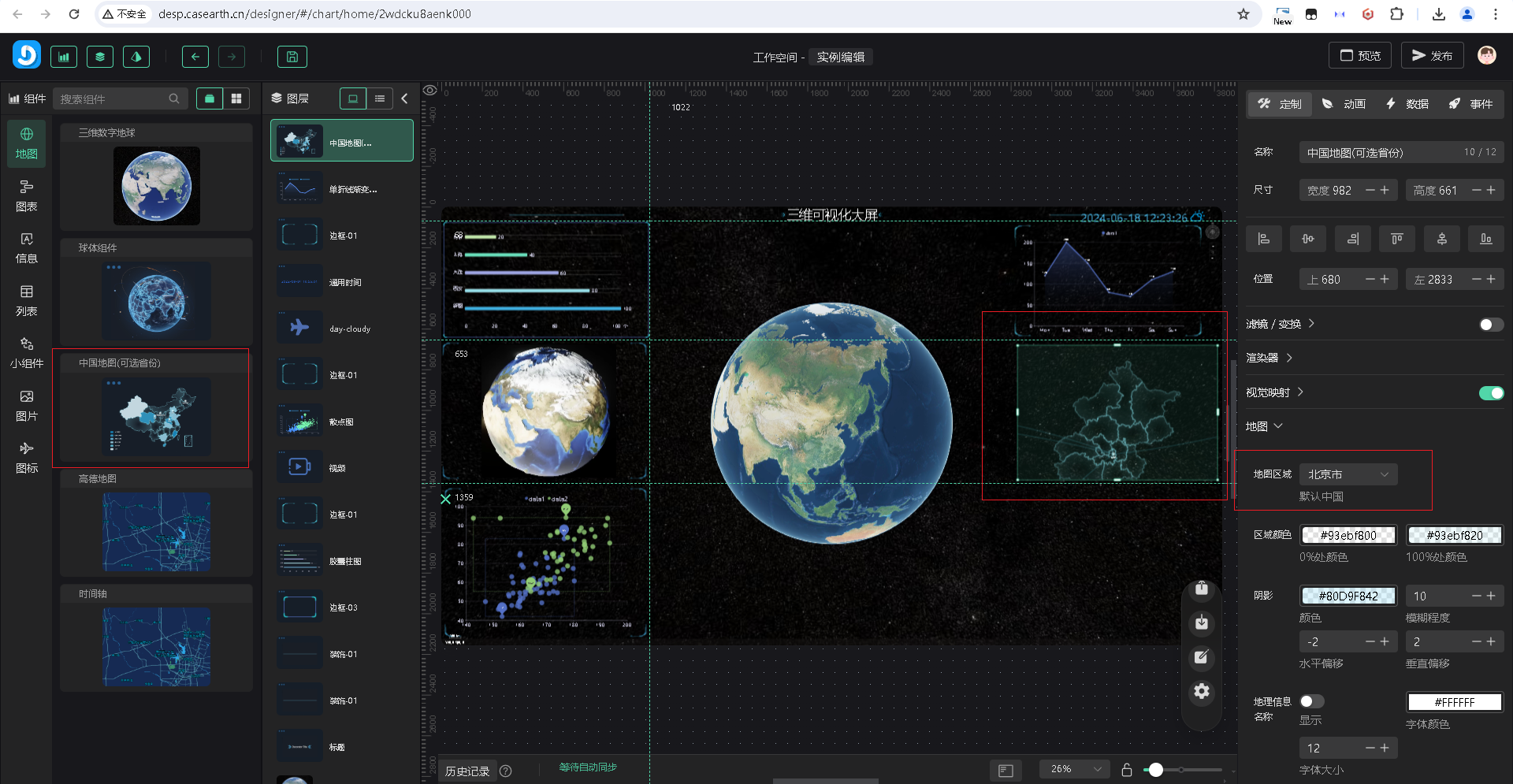Disable the 视觉映射 toggle
Image resolution: width=1513 pixels, height=784 pixels.
(x=1490, y=393)
